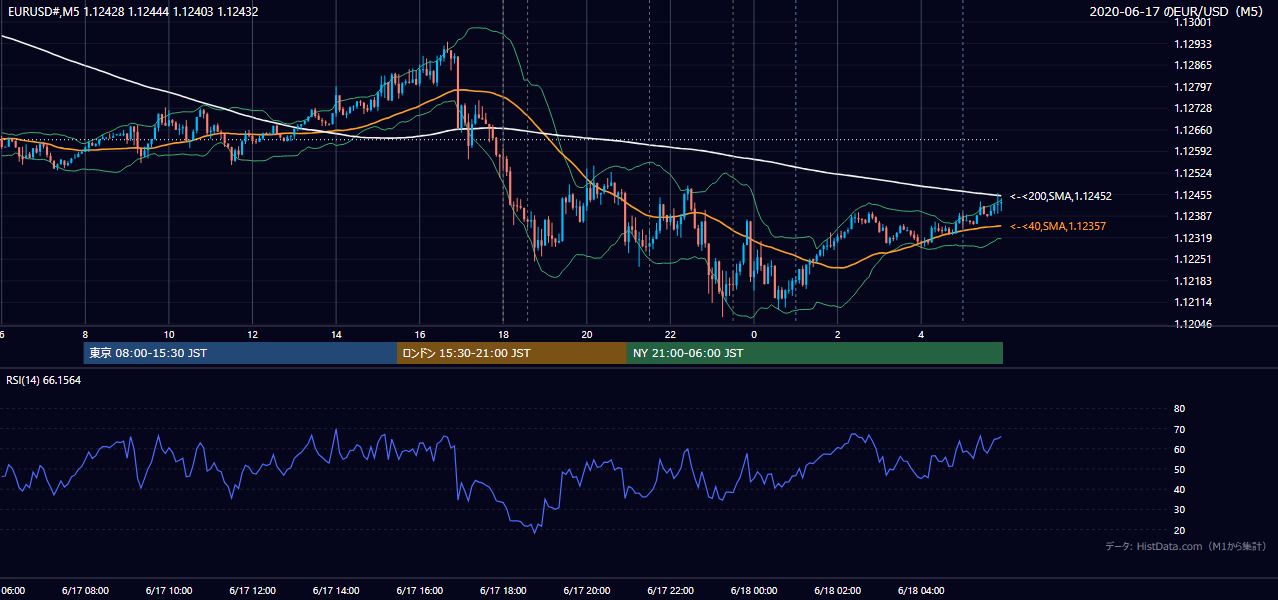Select the NY 21:00-06:00 JST session bar
The height and width of the screenshot is (600, 1278).
point(815,353)
